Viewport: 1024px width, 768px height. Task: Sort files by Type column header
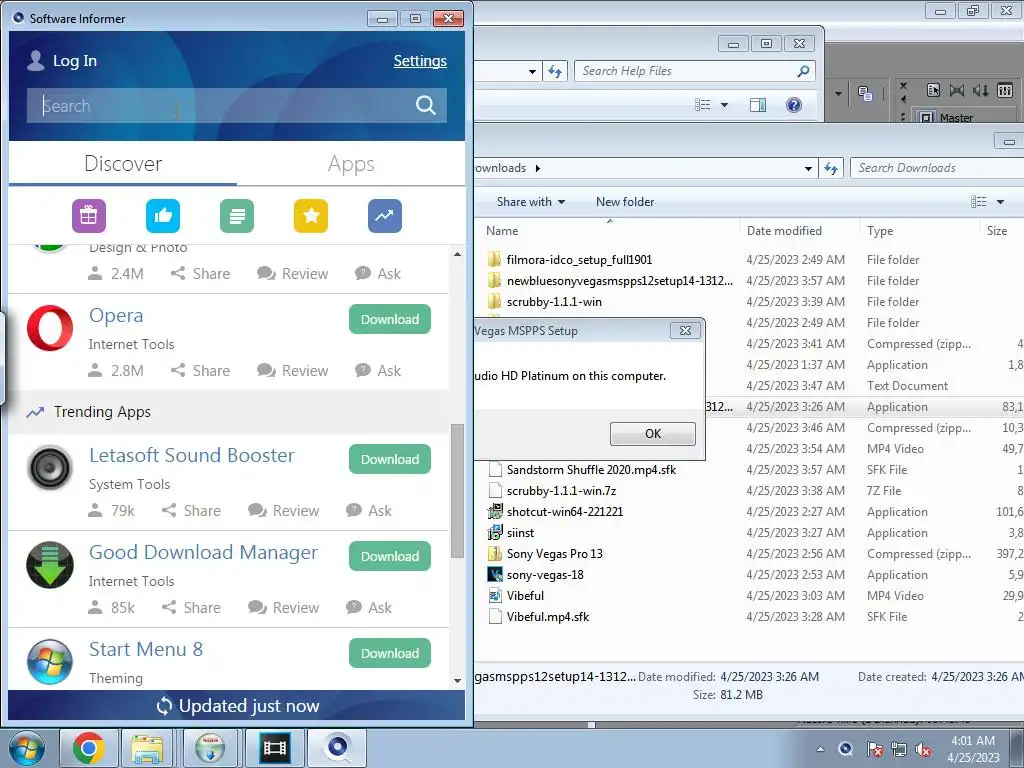(x=880, y=231)
